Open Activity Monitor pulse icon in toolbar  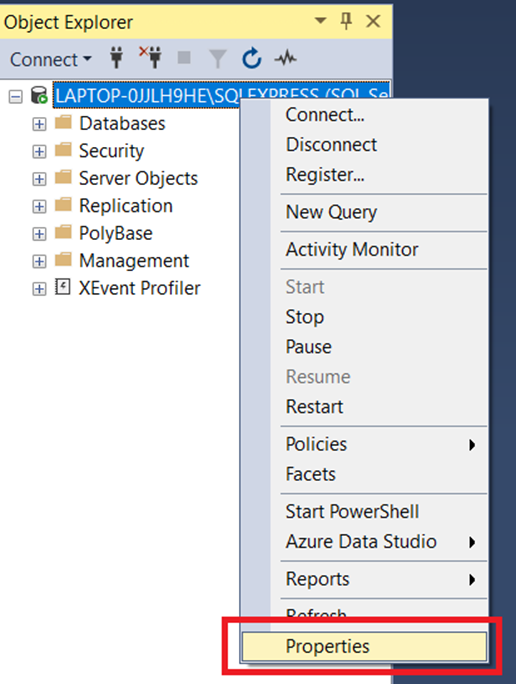pyautogui.click(x=286, y=58)
